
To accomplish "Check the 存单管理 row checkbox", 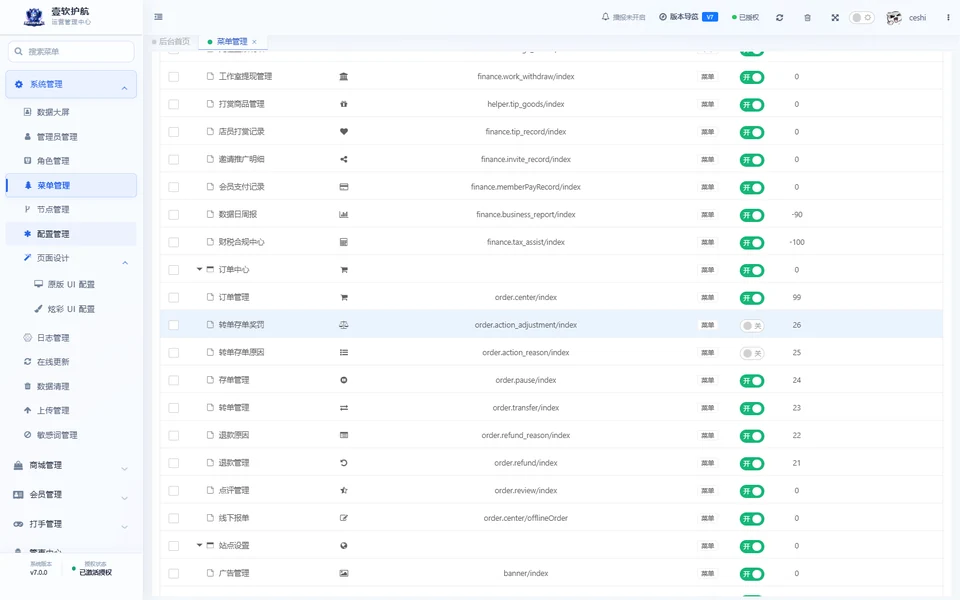I will click(x=174, y=380).
